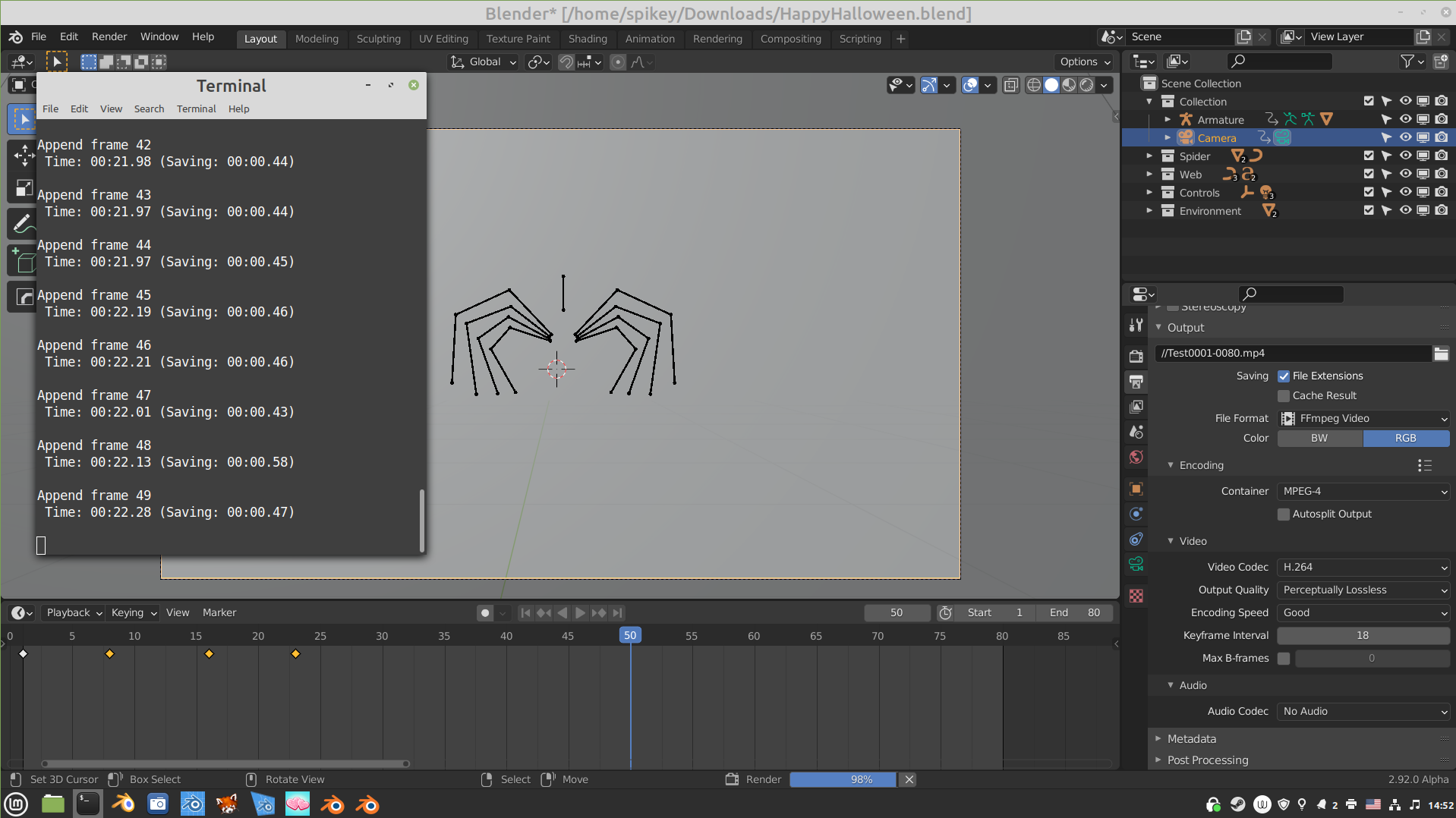Expand the Metadata panel
Screen dimensions: 1456x818
tap(1191, 739)
